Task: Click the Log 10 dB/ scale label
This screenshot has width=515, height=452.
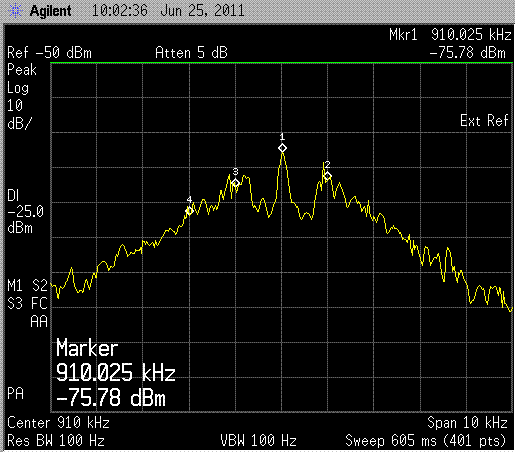Action: pyautogui.click(x=19, y=106)
